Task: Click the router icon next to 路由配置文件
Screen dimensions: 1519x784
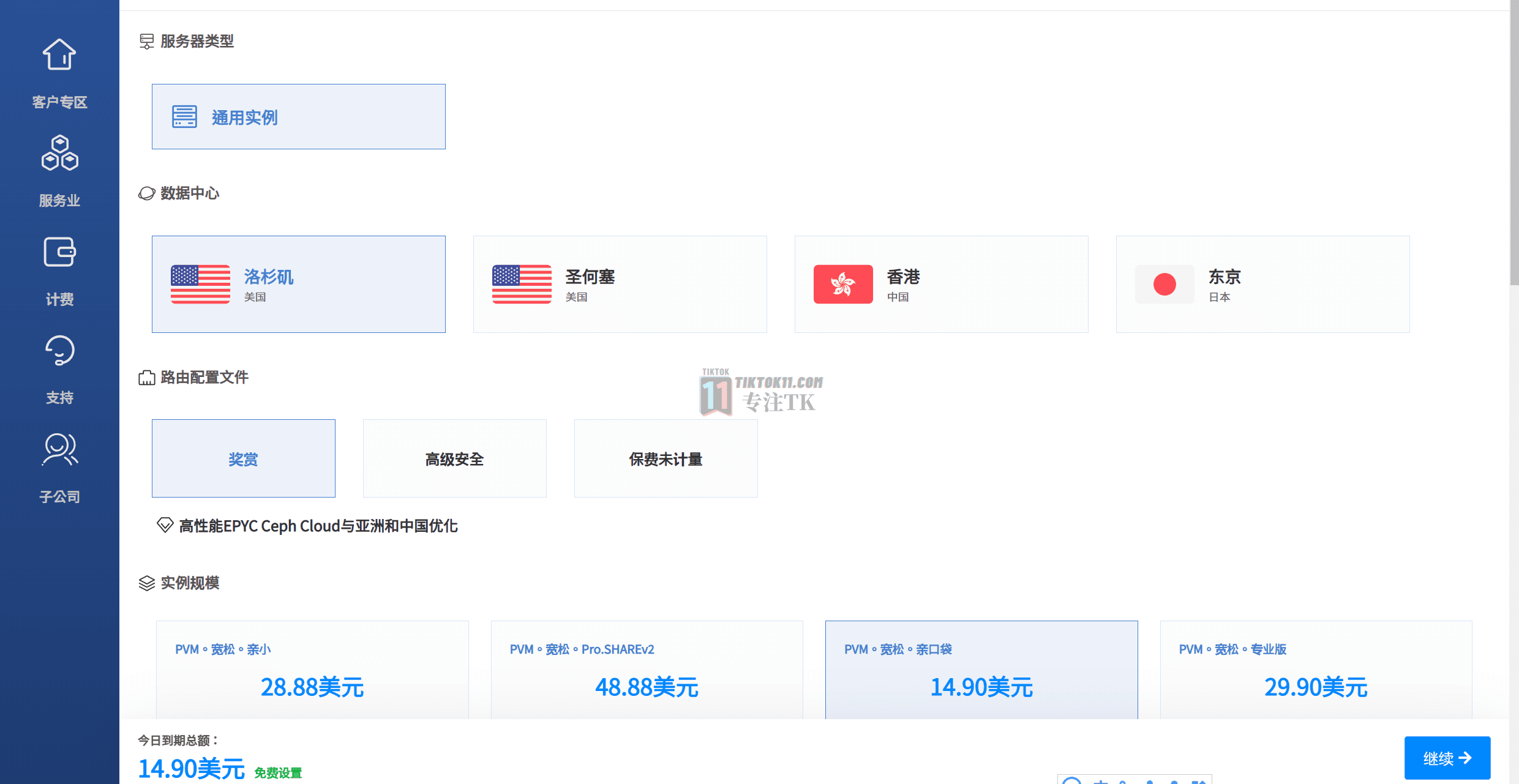Action: point(146,377)
